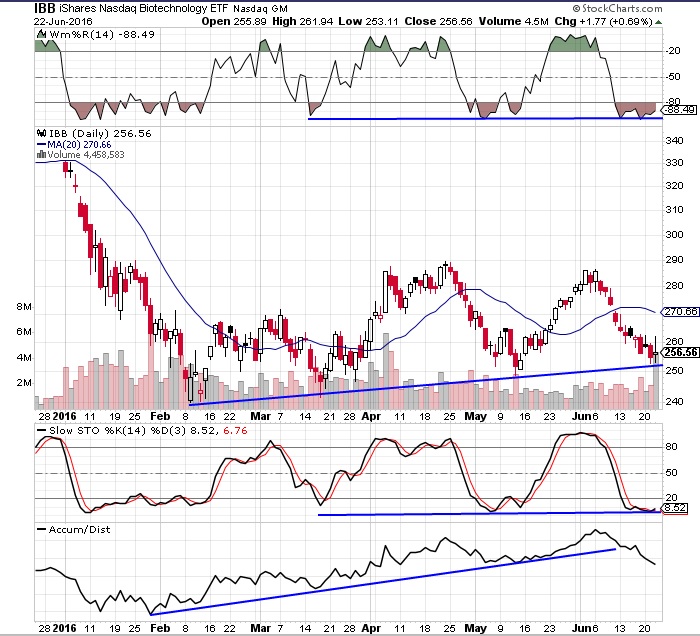Click the volume bars icon in legend

[x=42, y=155]
